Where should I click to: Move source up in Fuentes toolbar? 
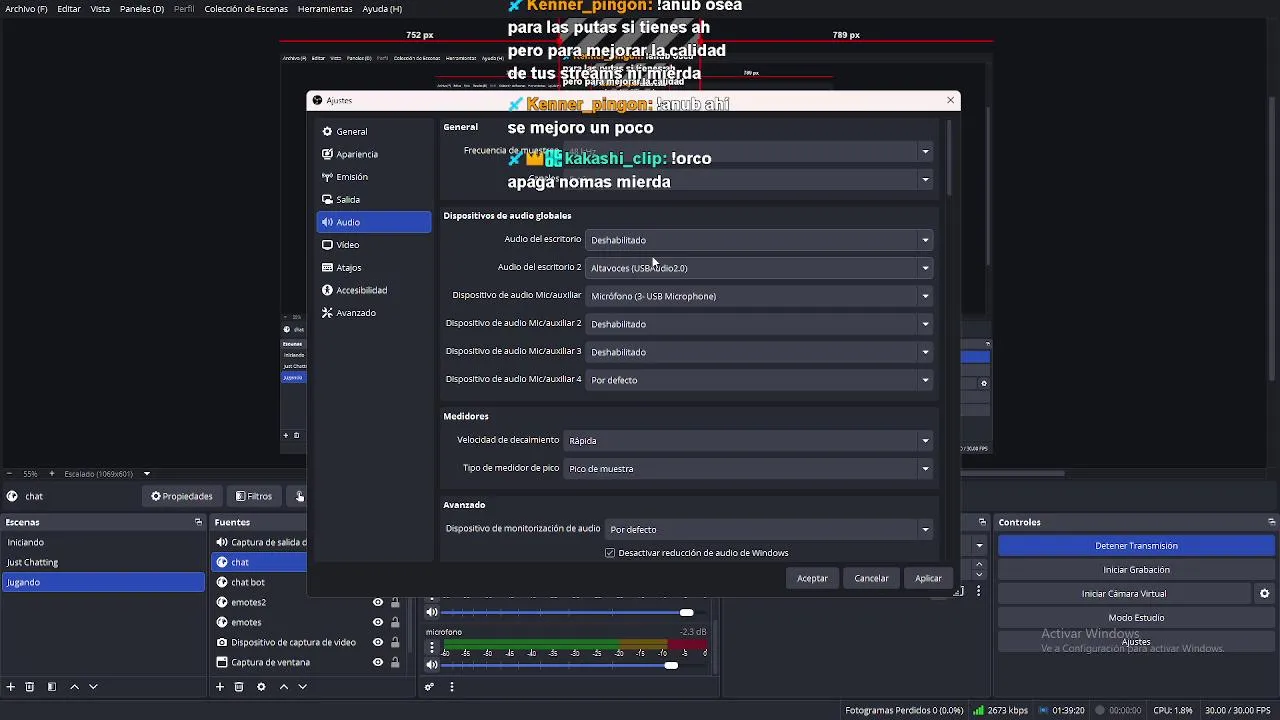pos(283,687)
